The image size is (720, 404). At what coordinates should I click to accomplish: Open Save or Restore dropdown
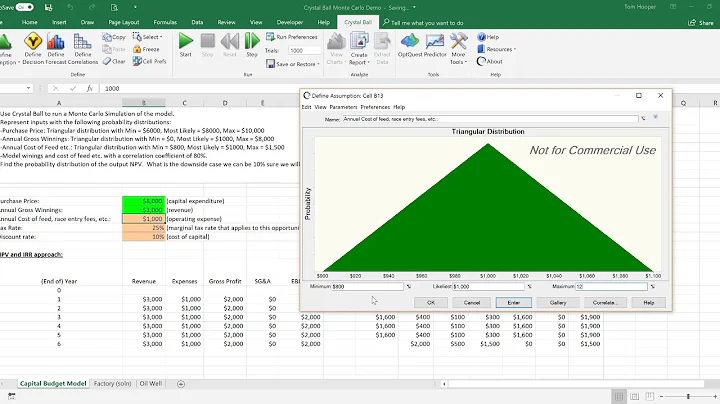click(x=292, y=64)
